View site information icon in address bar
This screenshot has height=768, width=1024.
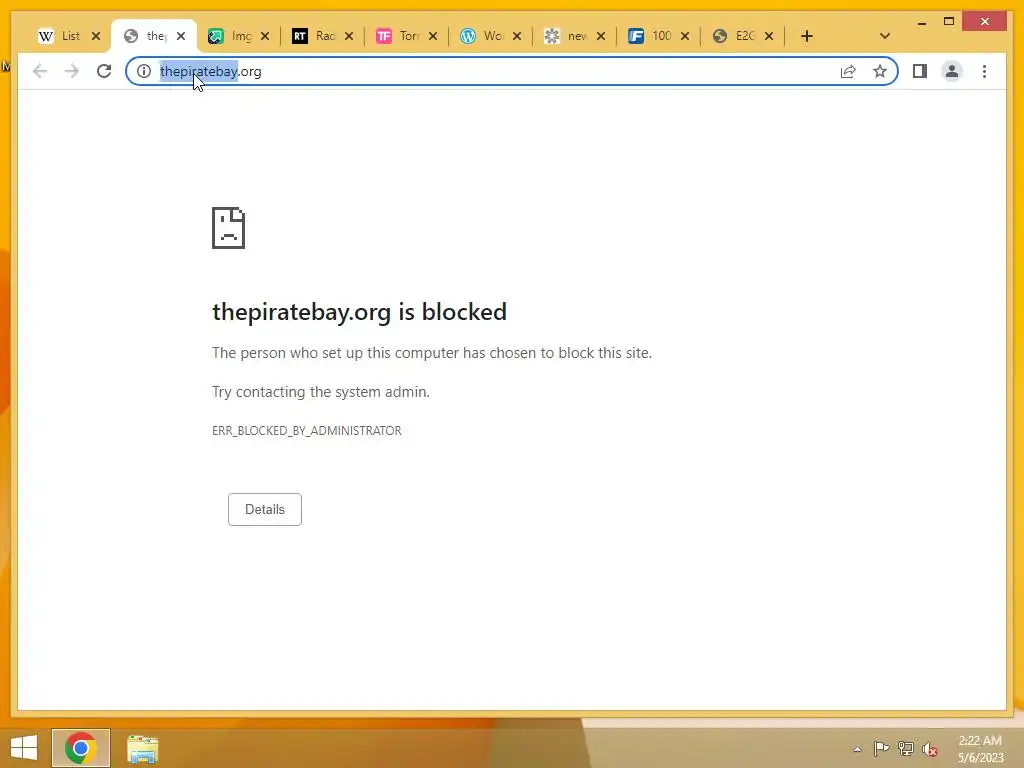[144, 71]
